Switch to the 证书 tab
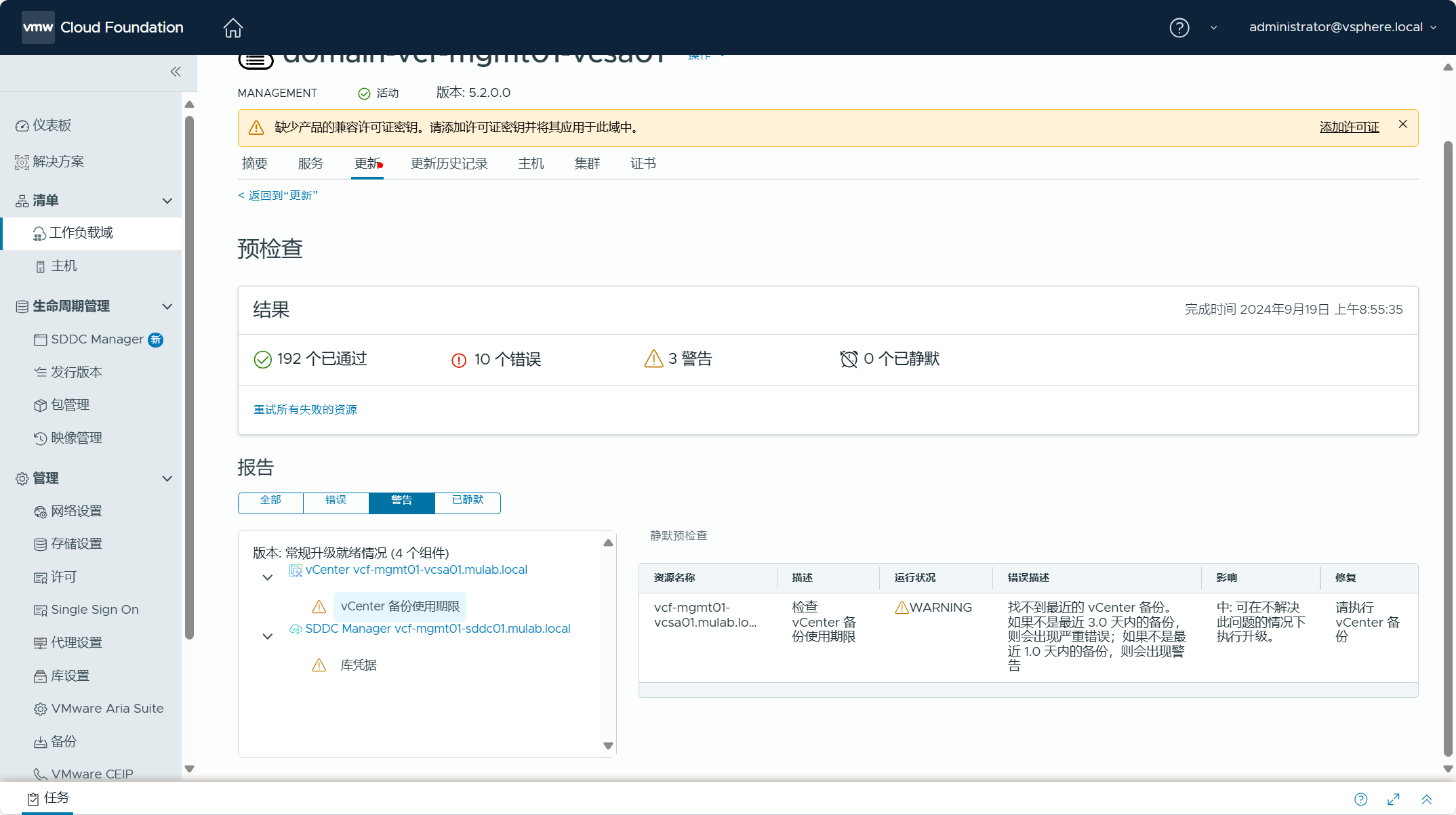Viewport: 1456px width, 815px height. [643, 163]
